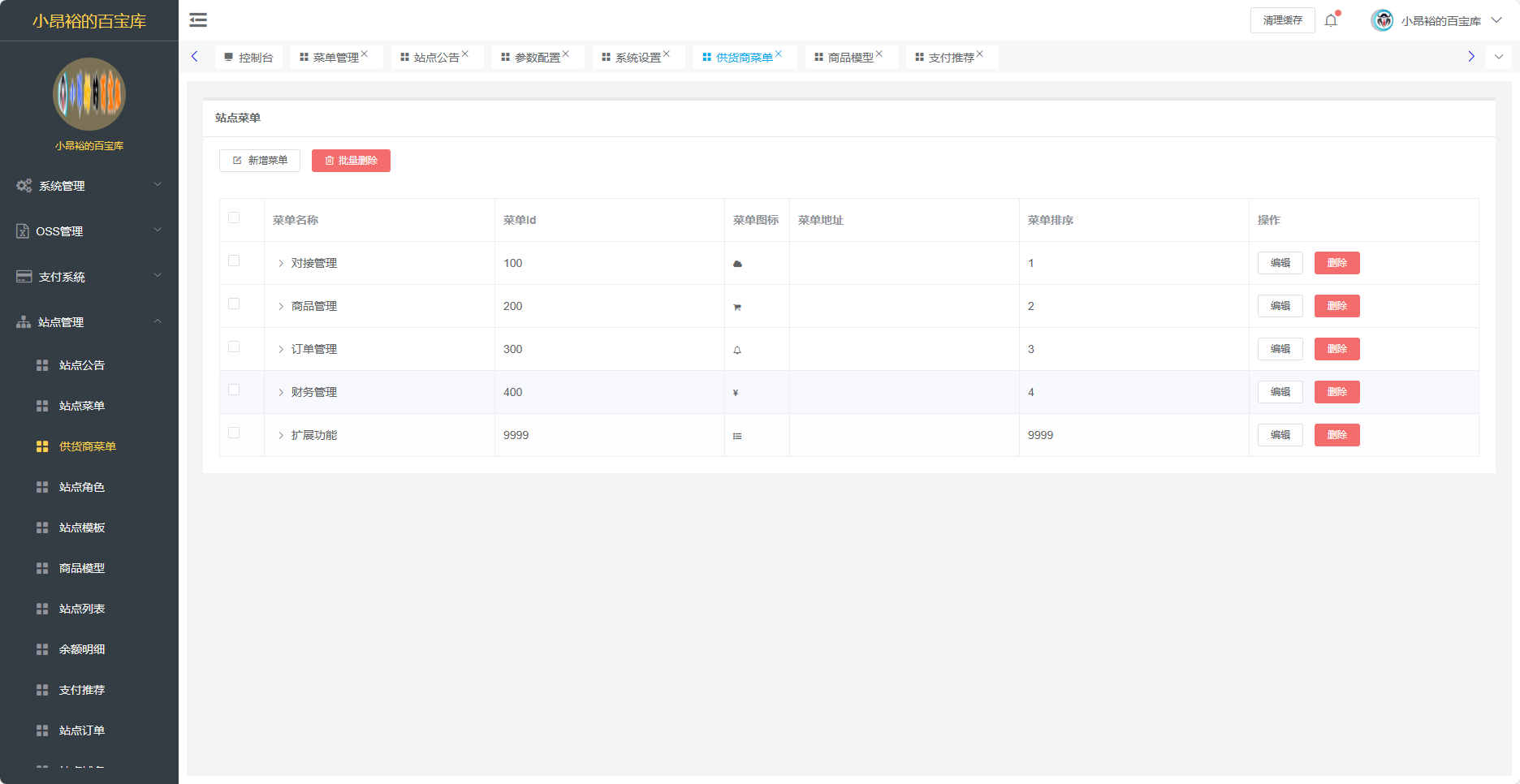Check the 对接管理 row checkbox
This screenshot has height=784, width=1520.
[x=234, y=261]
